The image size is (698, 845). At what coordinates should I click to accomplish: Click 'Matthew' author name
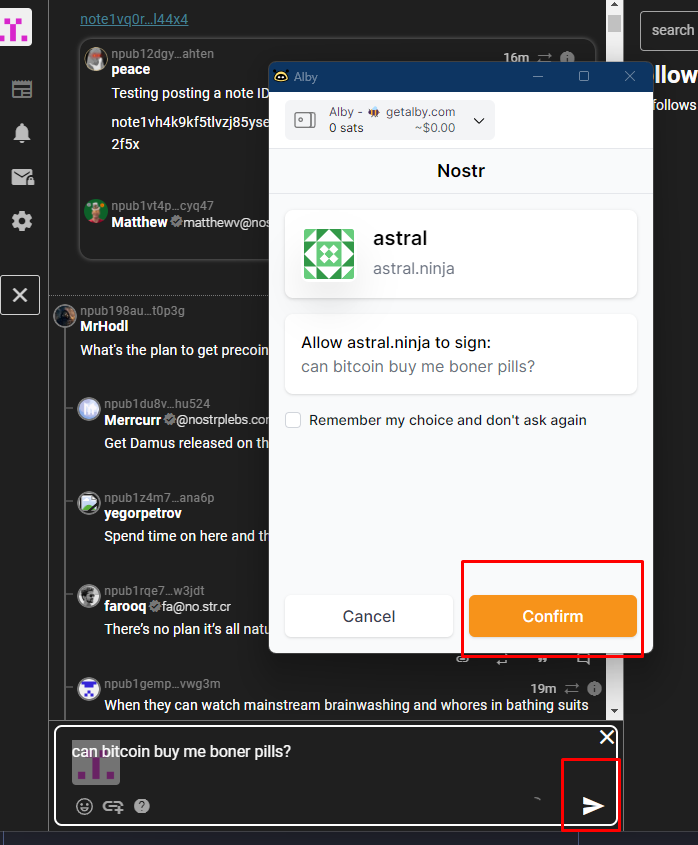140,222
